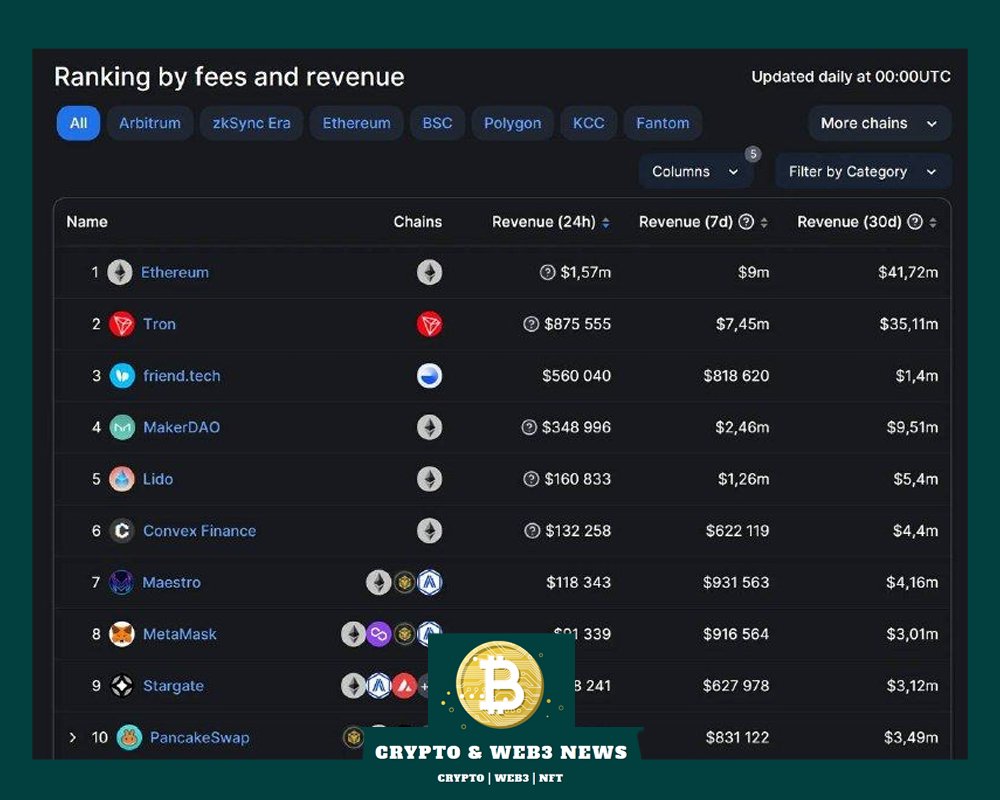Click the help icon beside MakerDAO's $348 996
The image size is (1000, 800).
529,427
